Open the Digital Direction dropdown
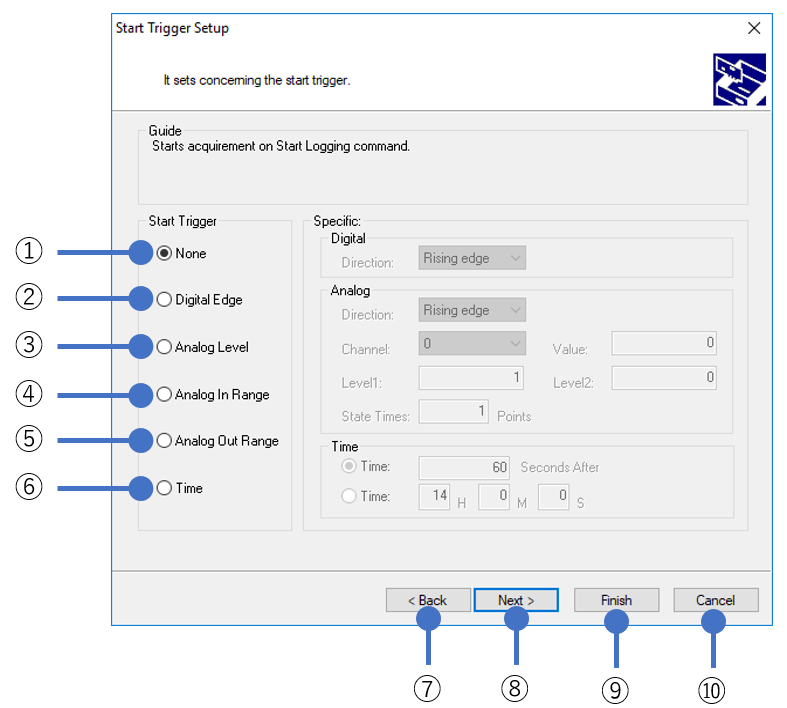 [472, 258]
